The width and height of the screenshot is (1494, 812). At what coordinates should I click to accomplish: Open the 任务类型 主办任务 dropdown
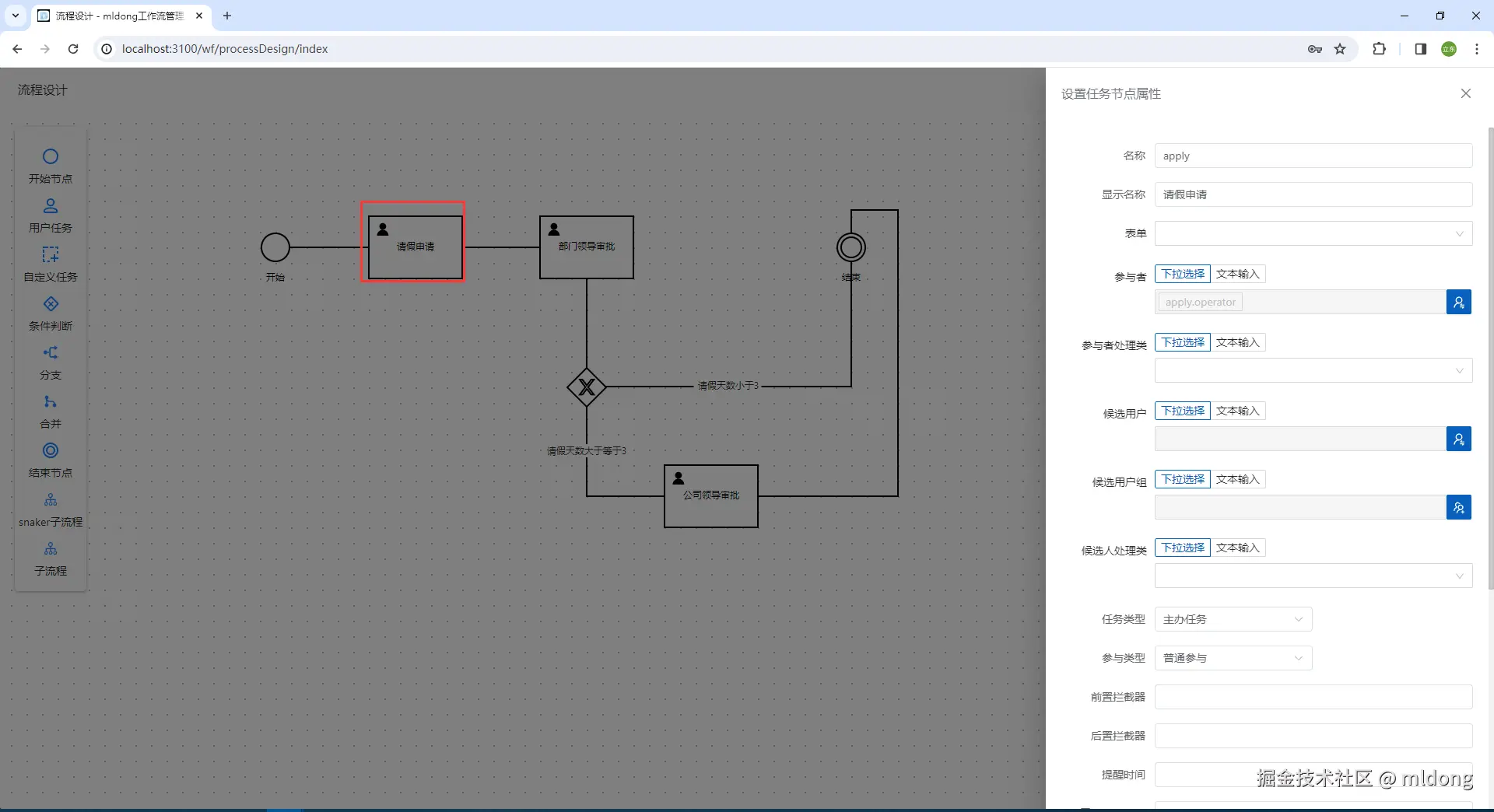click(1233, 619)
